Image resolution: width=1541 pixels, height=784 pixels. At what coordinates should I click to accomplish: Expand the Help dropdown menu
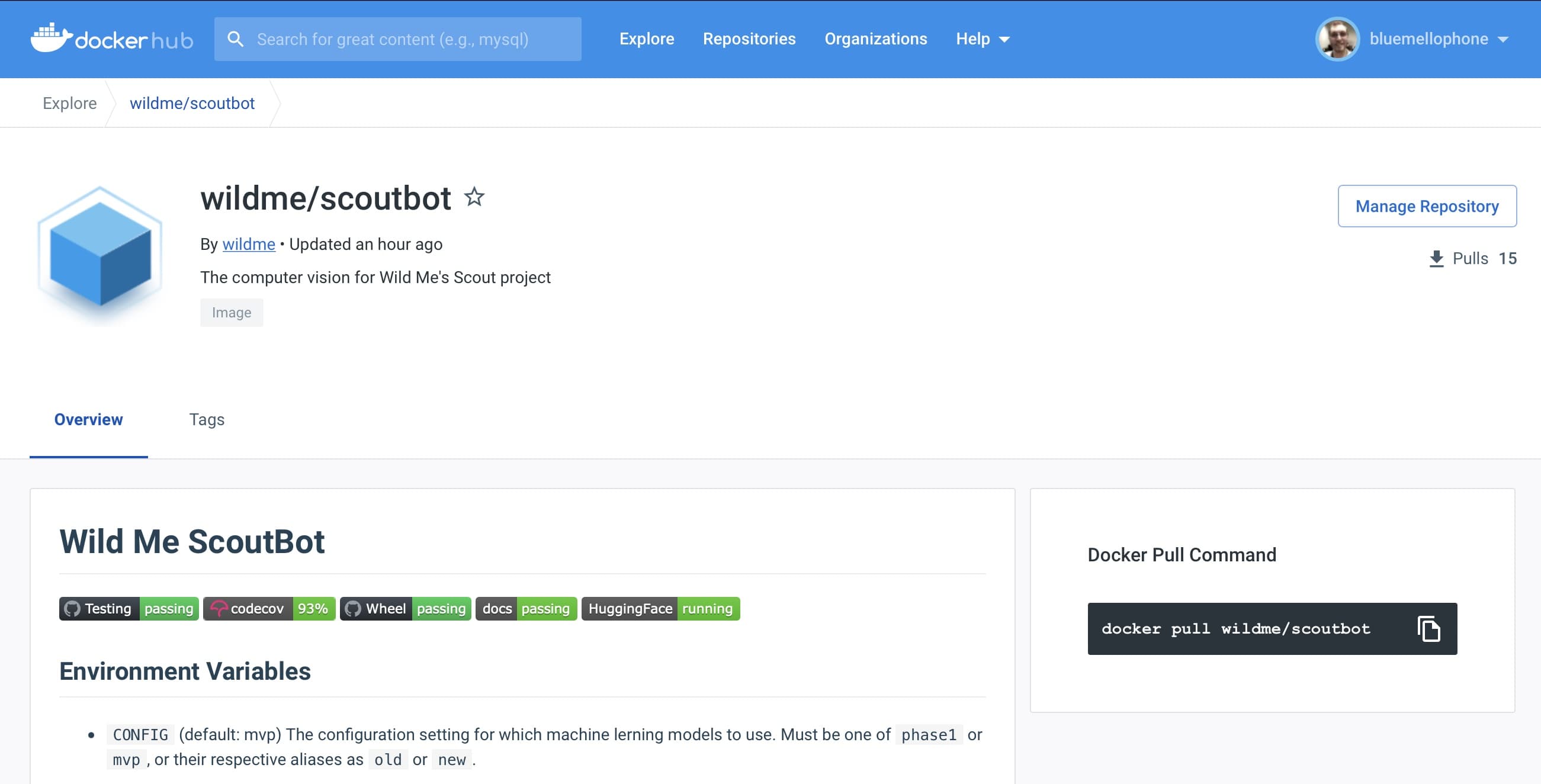tap(983, 39)
